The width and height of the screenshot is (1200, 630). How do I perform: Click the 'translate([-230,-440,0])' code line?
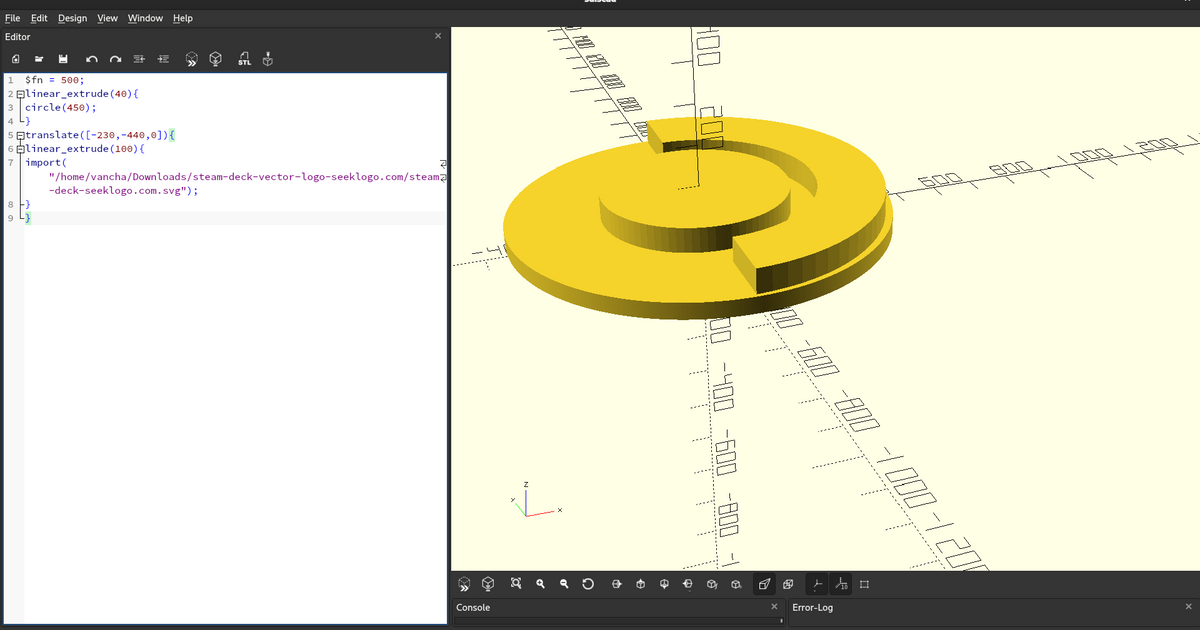(x=97, y=134)
